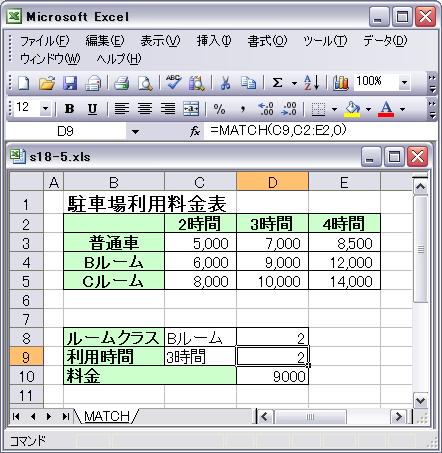Open the zoom 100% dropdown
This screenshot has height=453, width=442.
[404, 82]
